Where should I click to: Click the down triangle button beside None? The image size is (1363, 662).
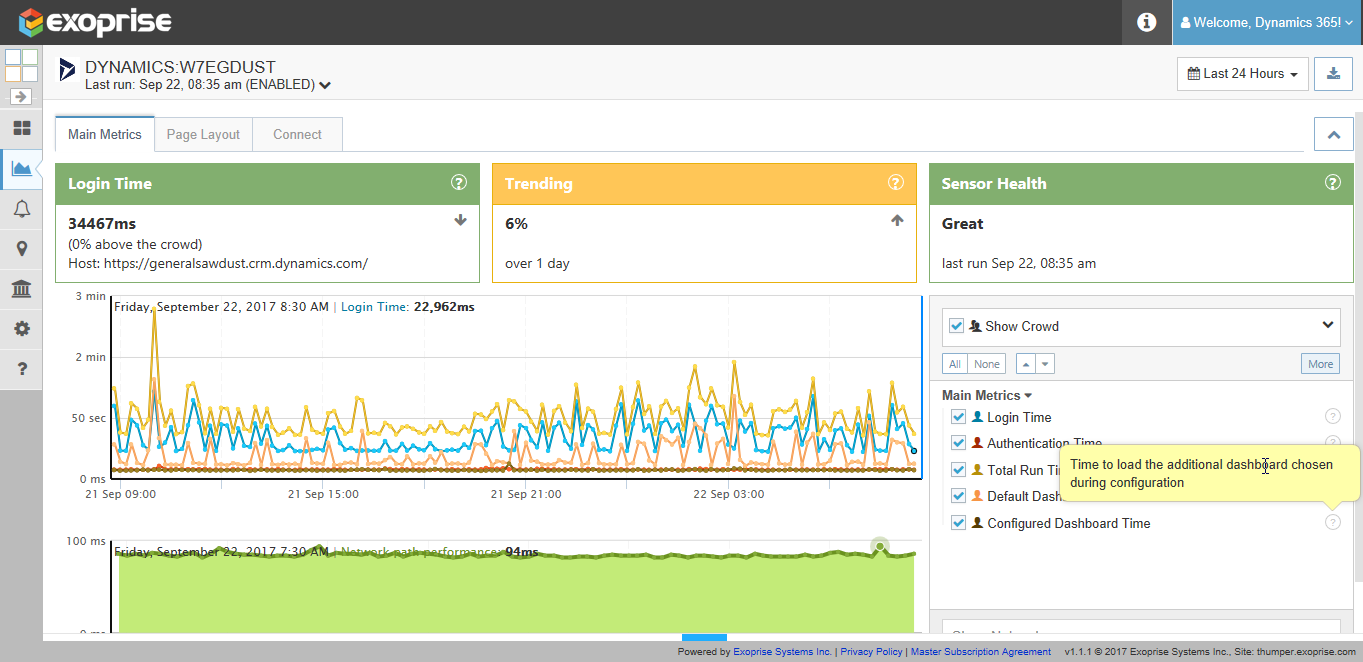click(x=1044, y=364)
